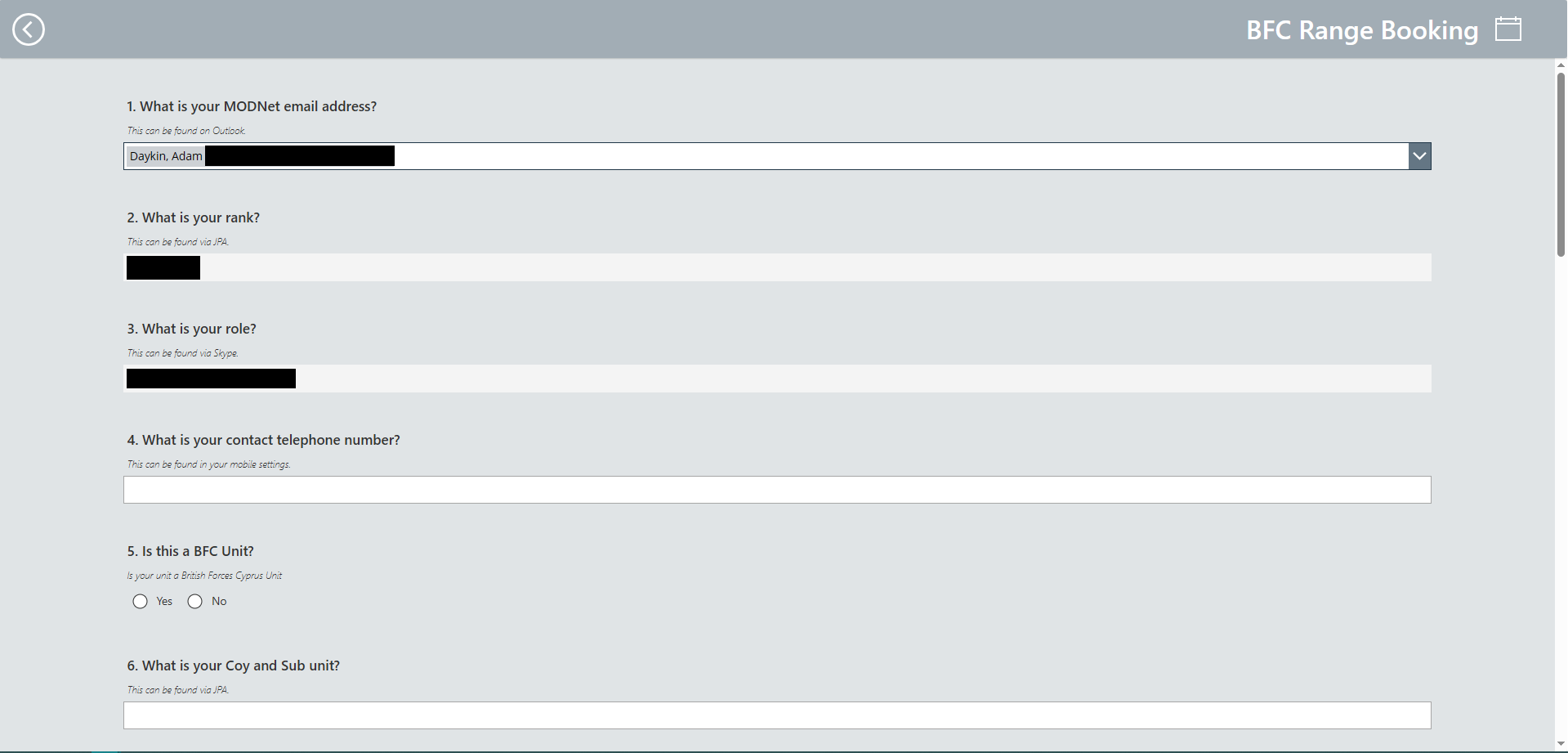Click the BFC Range Booking title
Viewport: 1568px width, 753px height.
tap(1362, 30)
